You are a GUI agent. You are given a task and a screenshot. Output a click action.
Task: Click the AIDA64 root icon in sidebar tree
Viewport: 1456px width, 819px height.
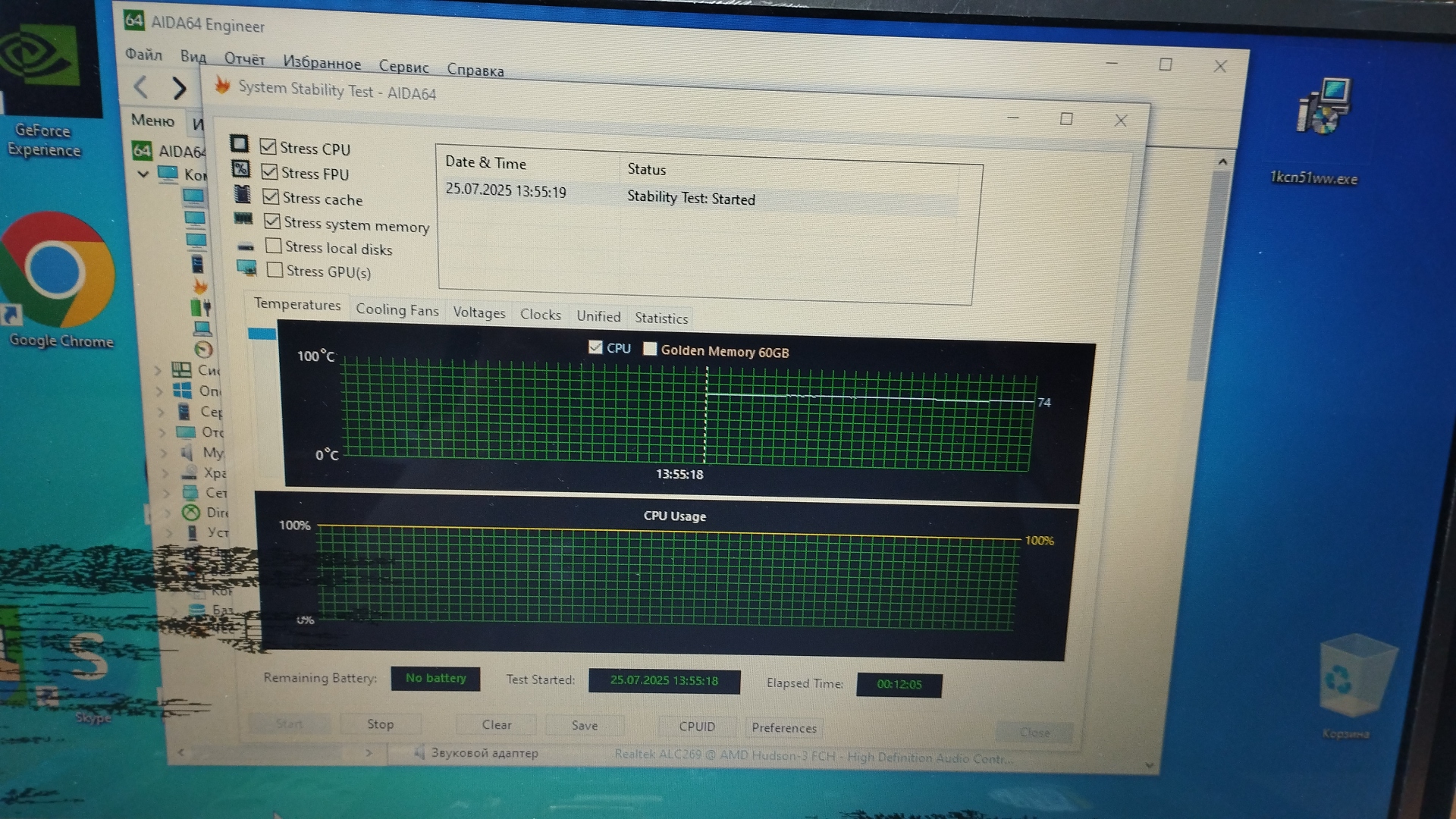[142, 150]
